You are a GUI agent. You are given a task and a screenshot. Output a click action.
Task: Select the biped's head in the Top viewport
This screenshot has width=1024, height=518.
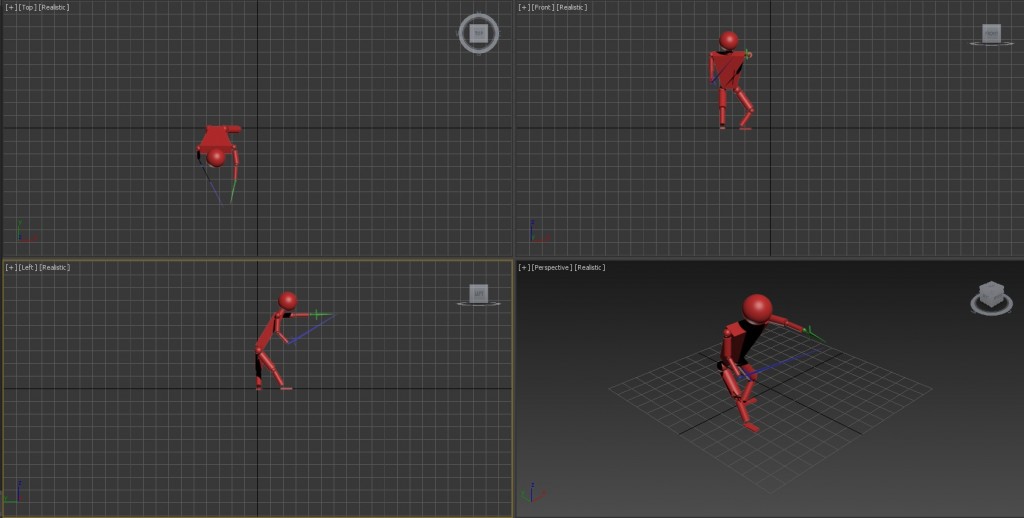point(216,156)
